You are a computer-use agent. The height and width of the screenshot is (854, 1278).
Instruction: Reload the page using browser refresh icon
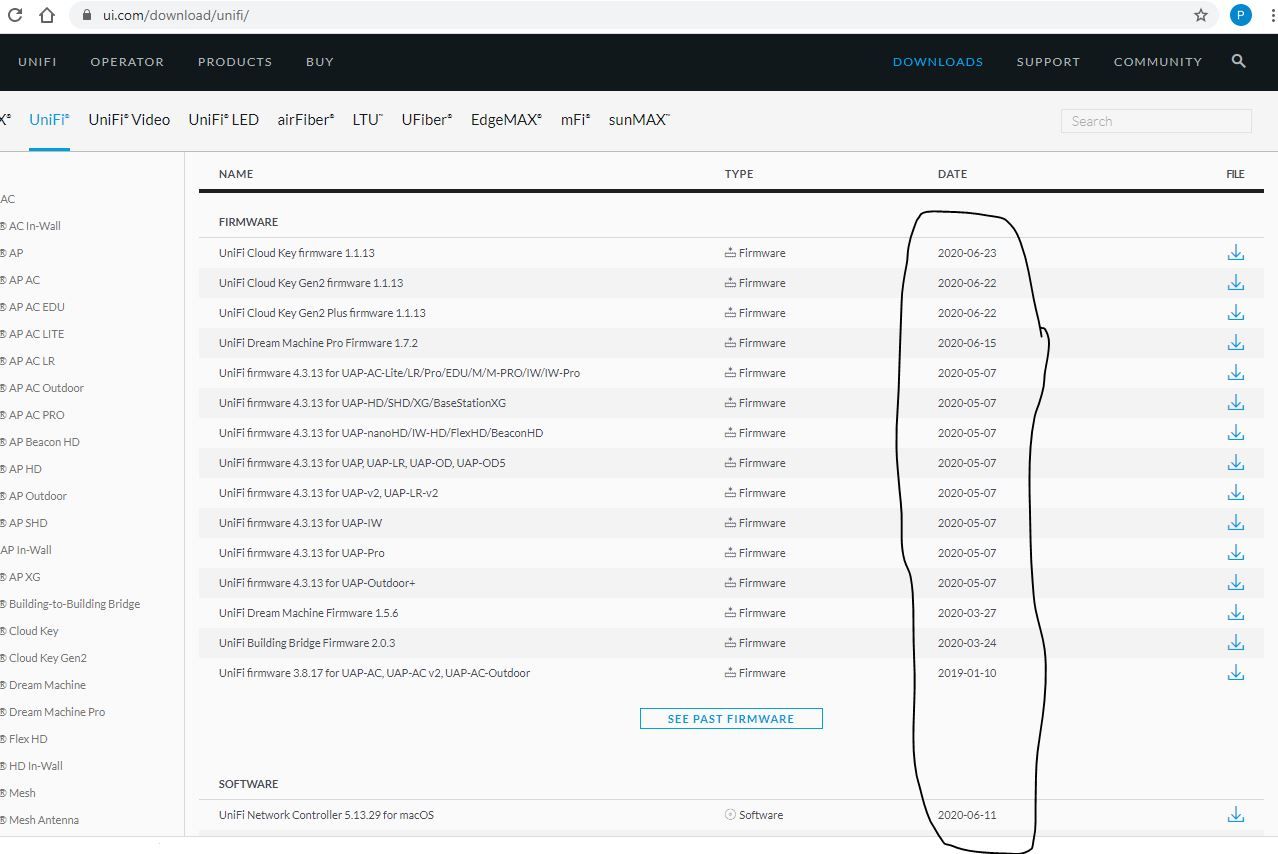[x=15, y=15]
